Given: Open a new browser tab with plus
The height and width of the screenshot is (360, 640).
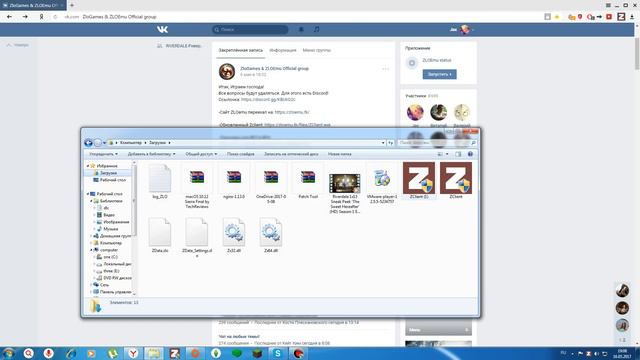Looking at the screenshot, I should pos(72,5).
